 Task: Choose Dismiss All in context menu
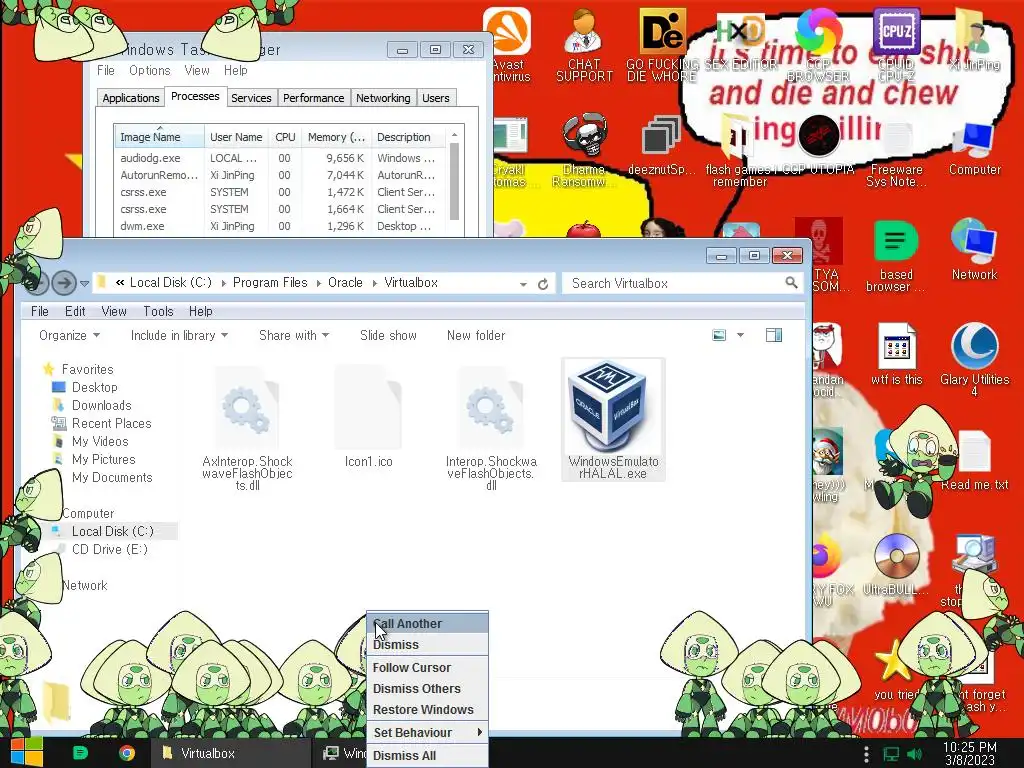pyautogui.click(x=428, y=756)
